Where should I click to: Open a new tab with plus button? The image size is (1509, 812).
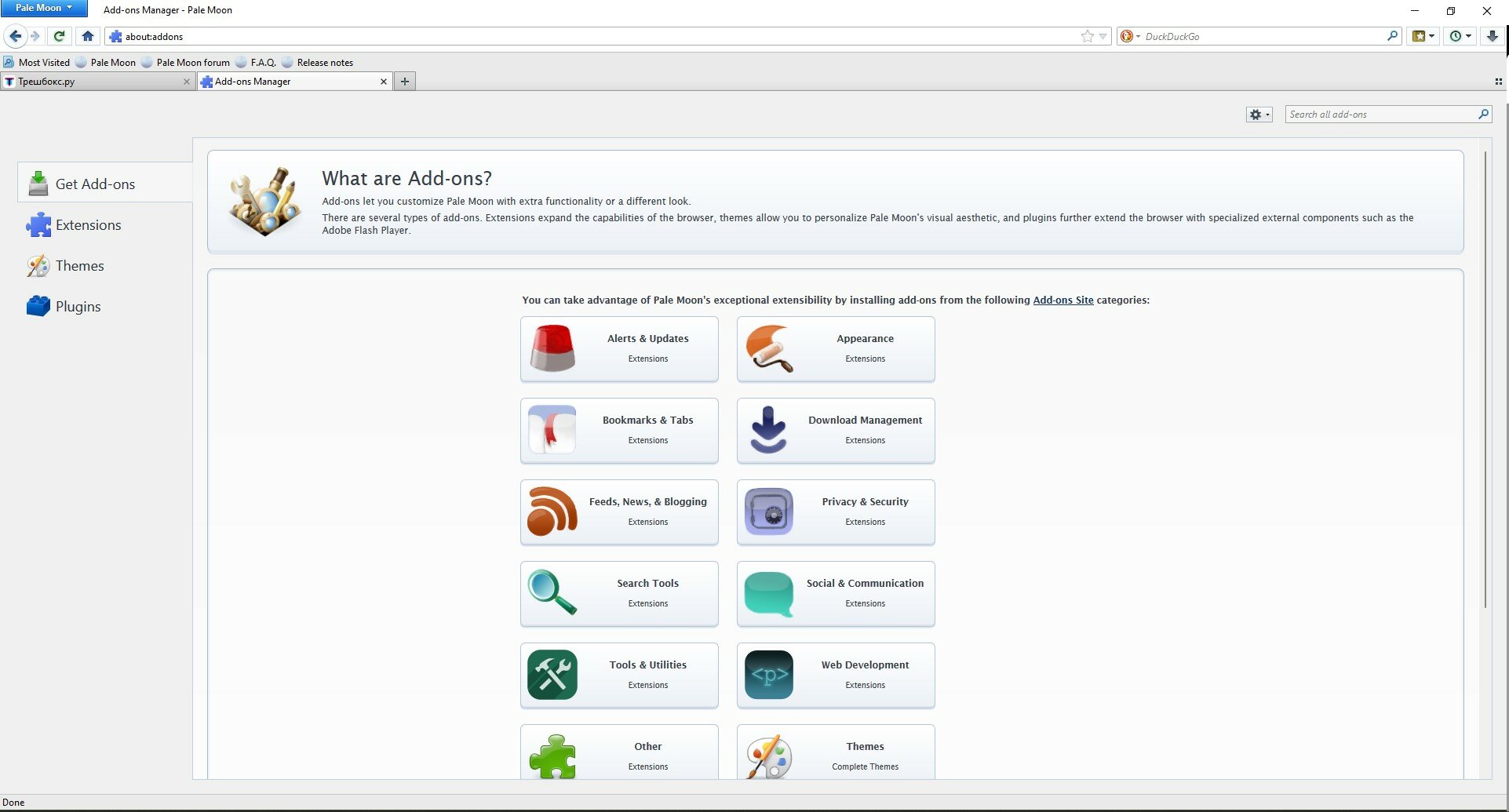pos(405,82)
